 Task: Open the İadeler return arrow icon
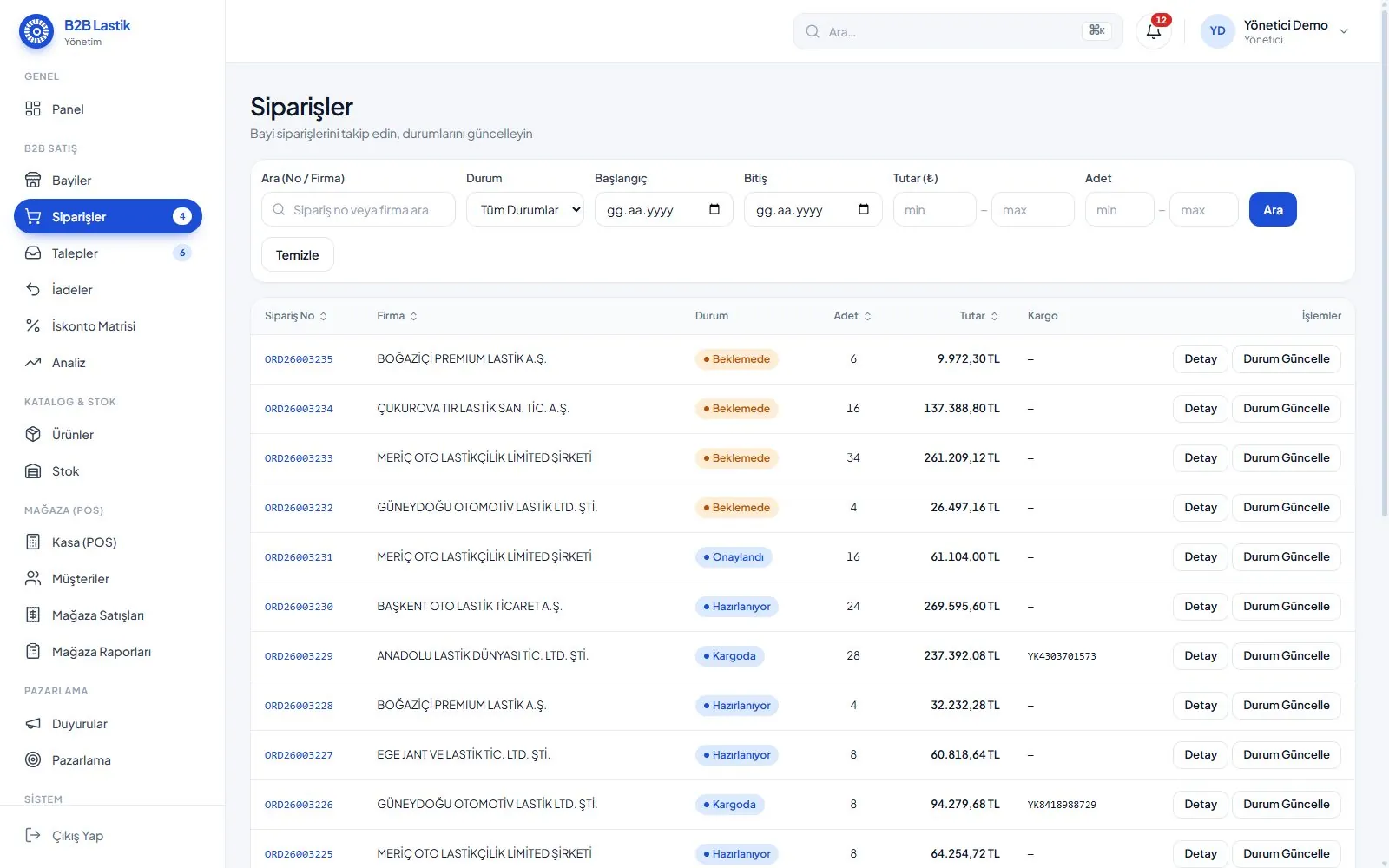point(33,289)
